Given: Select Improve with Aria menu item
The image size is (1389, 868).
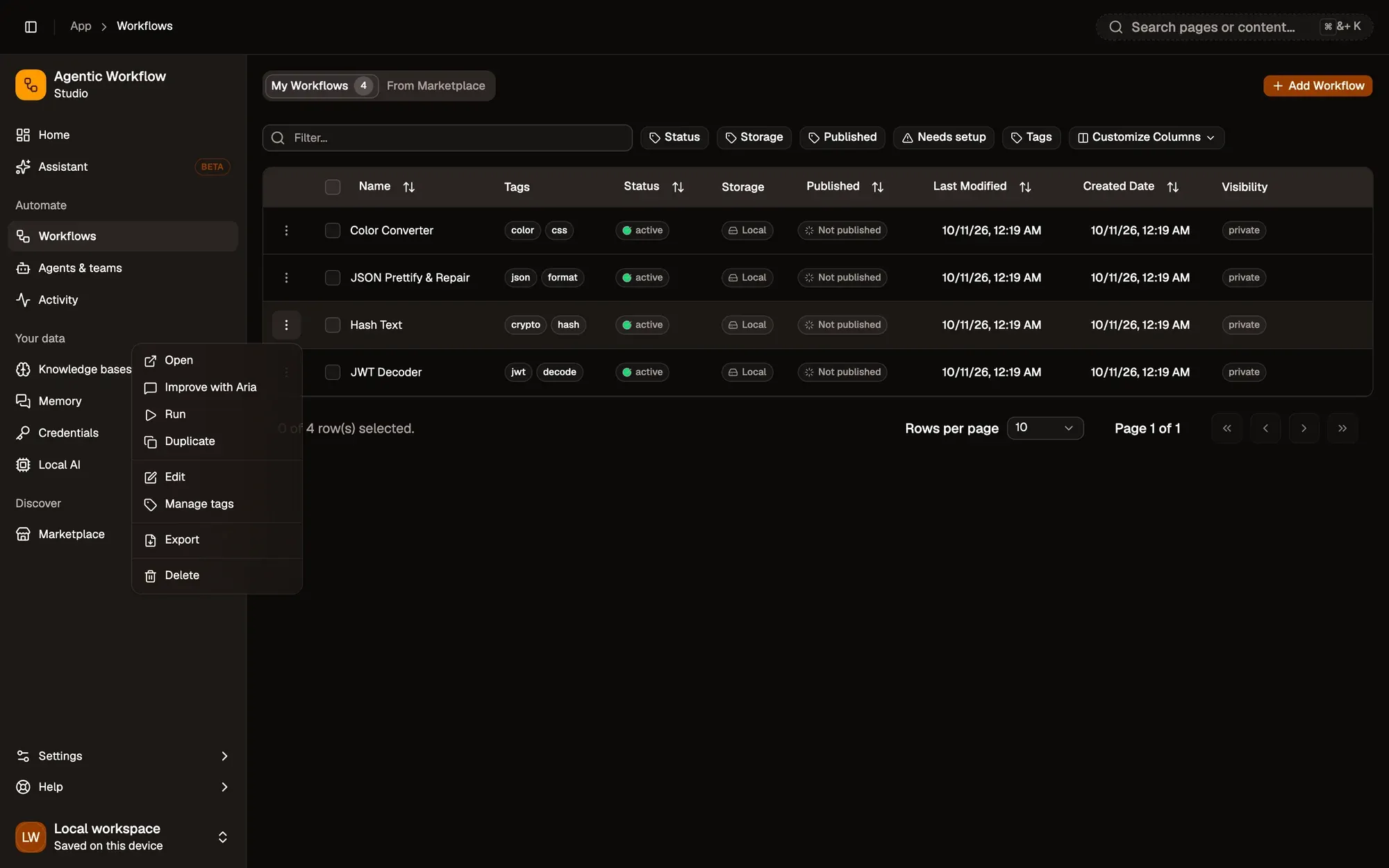Looking at the screenshot, I should (217, 387).
